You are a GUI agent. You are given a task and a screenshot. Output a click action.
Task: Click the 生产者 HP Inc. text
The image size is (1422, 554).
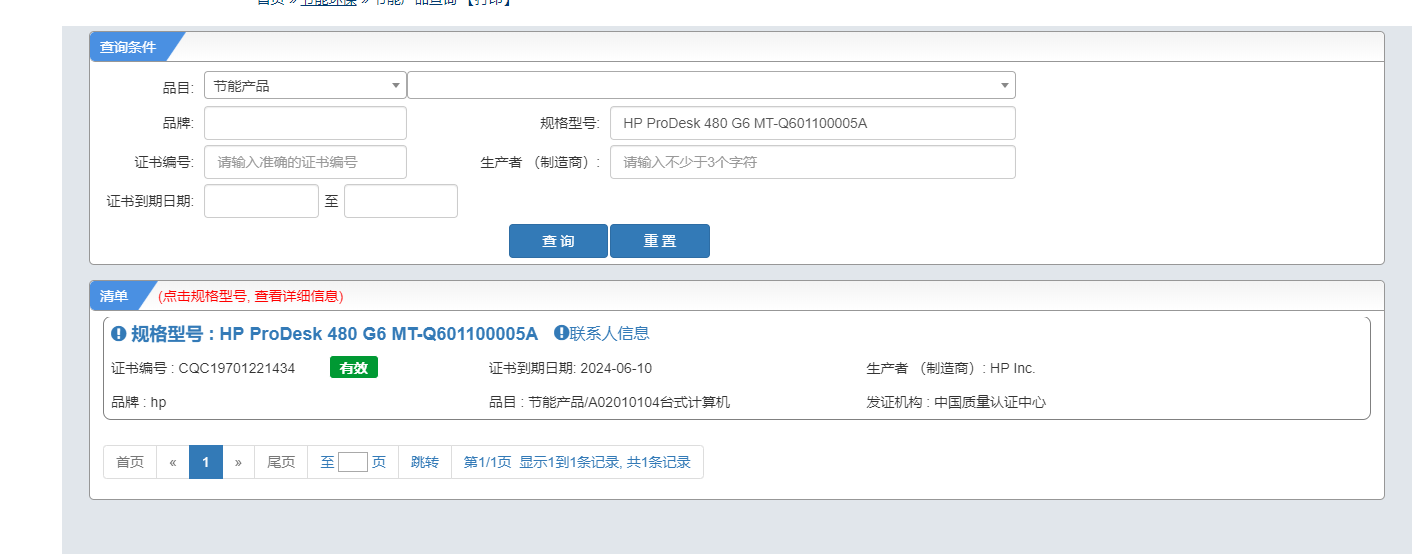tap(951, 368)
